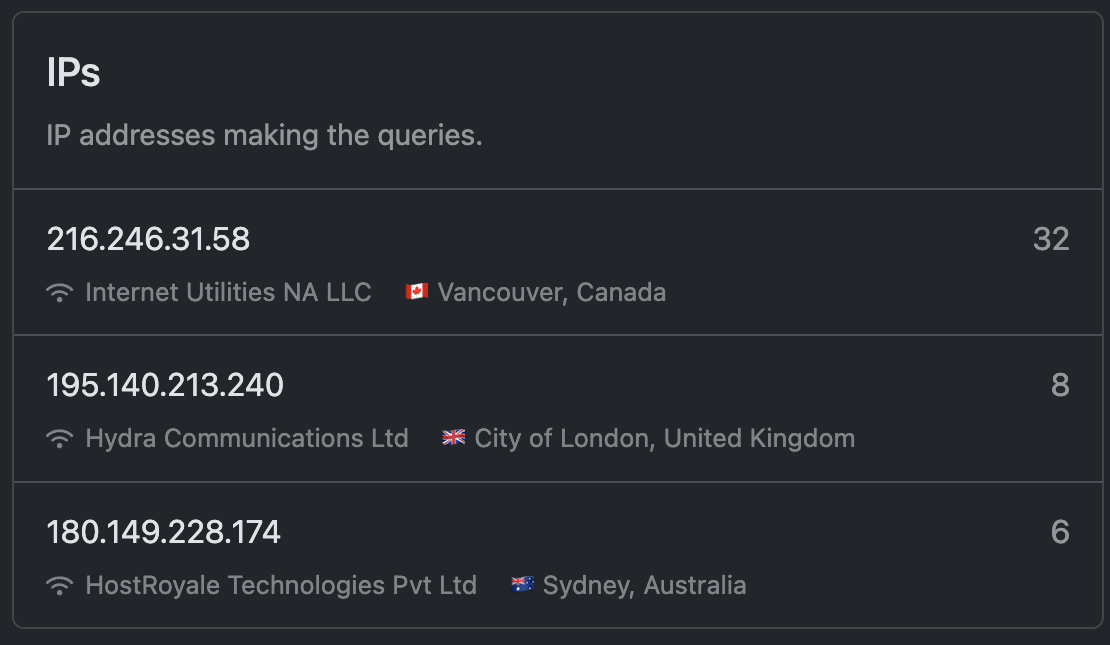Click the IPs section heading

(x=73, y=73)
